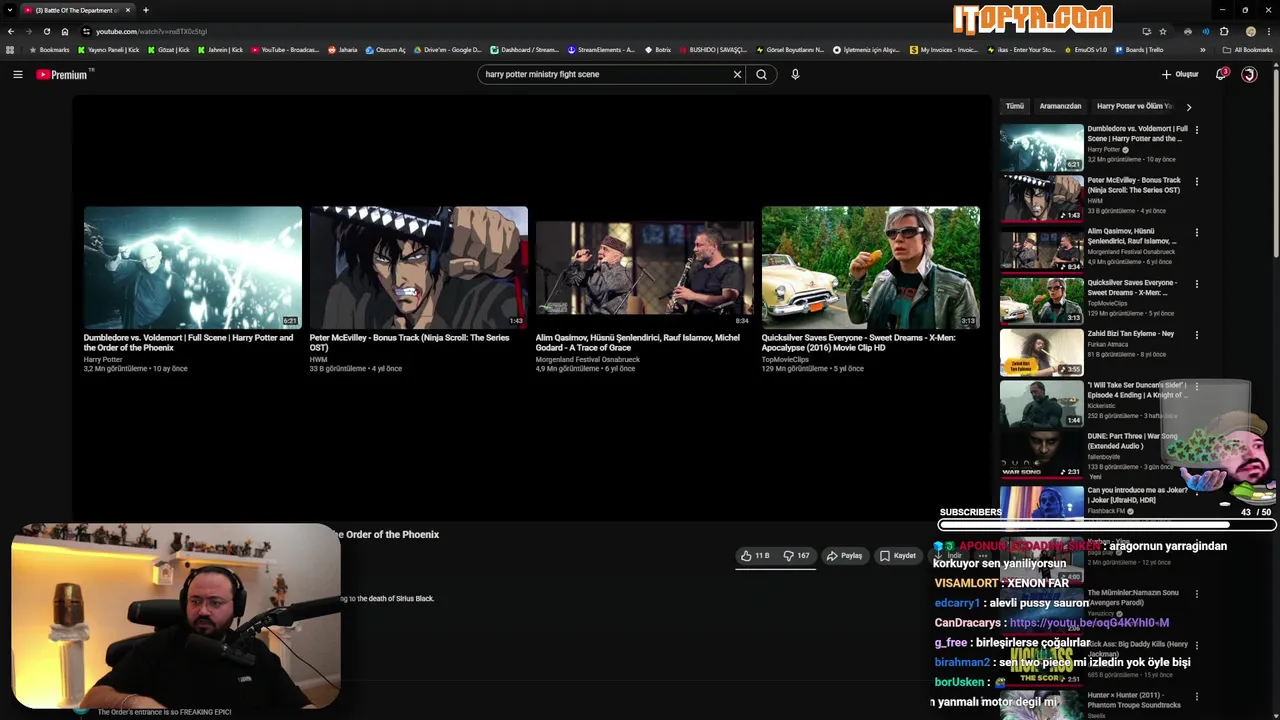Open the browser extensions puzzle icon
1280x720 pixels.
click(x=1224, y=31)
